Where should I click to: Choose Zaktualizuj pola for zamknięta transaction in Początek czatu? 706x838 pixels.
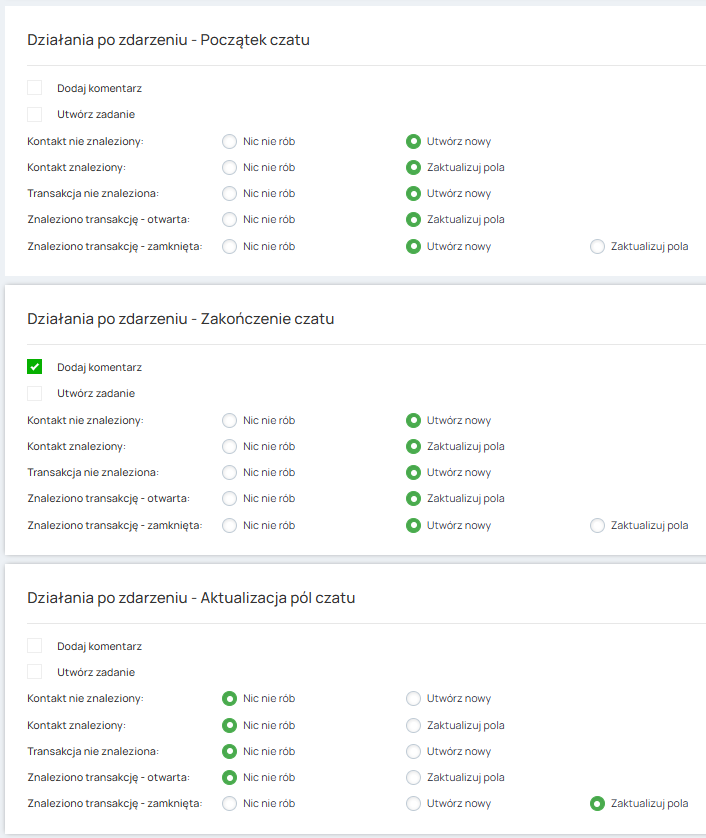pos(597,246)
